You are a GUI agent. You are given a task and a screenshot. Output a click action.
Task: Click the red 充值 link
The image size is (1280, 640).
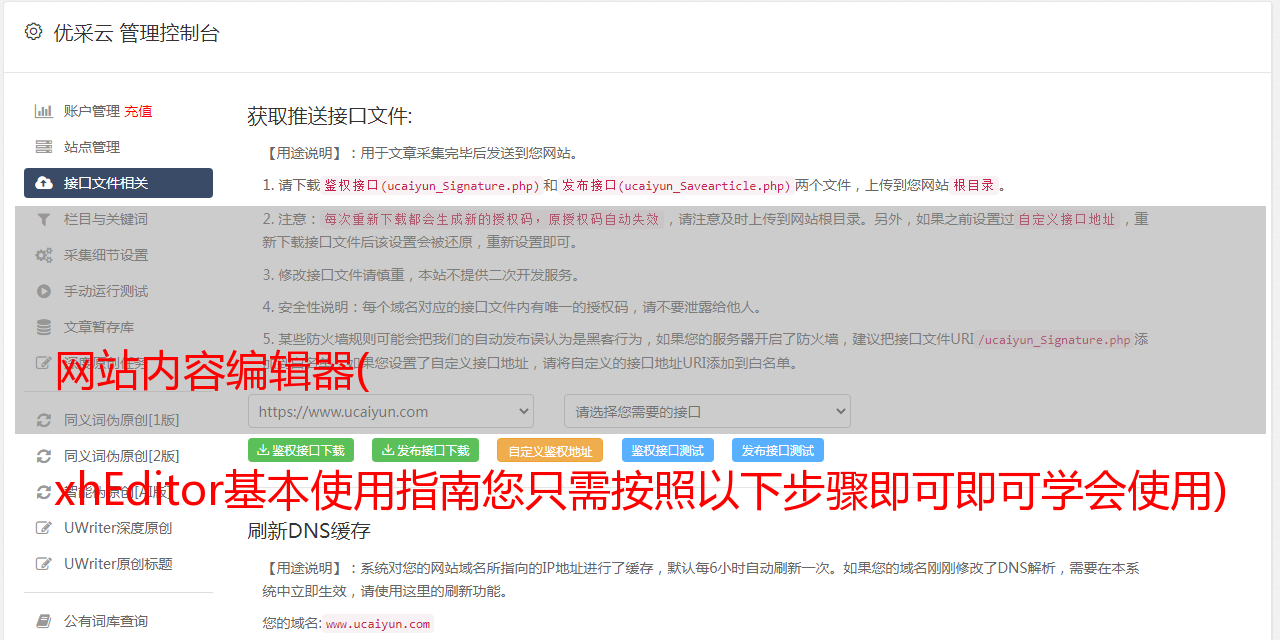click(138, 111)
